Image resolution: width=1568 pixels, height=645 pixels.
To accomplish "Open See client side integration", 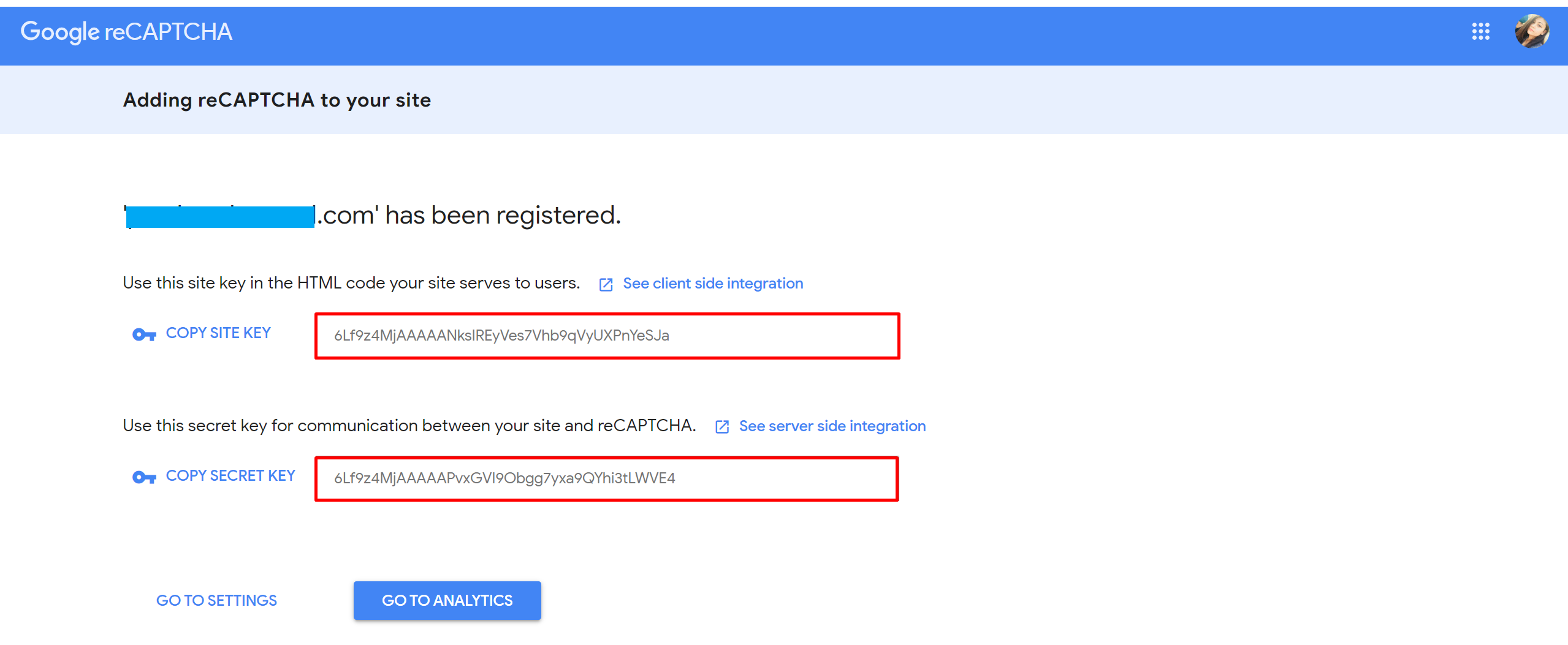I will point(713,283).
